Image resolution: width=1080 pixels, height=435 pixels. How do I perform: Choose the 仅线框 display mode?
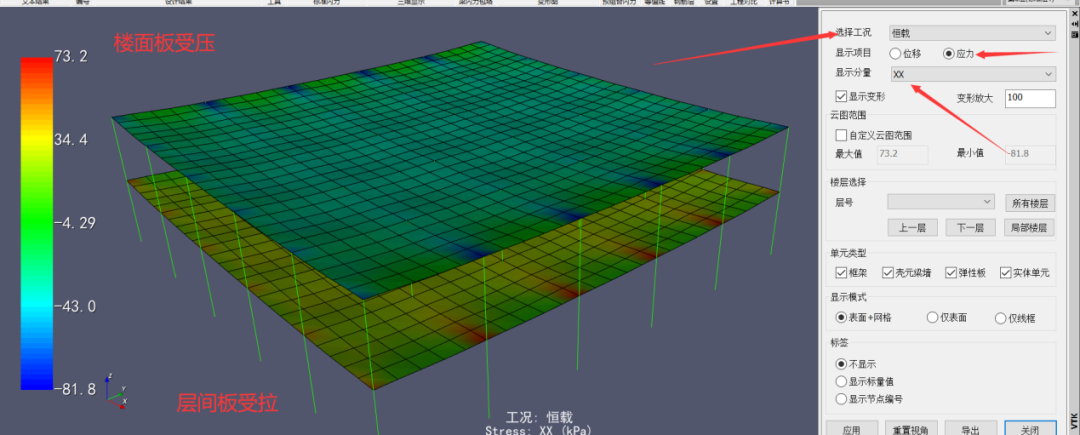coord(1001,318)
